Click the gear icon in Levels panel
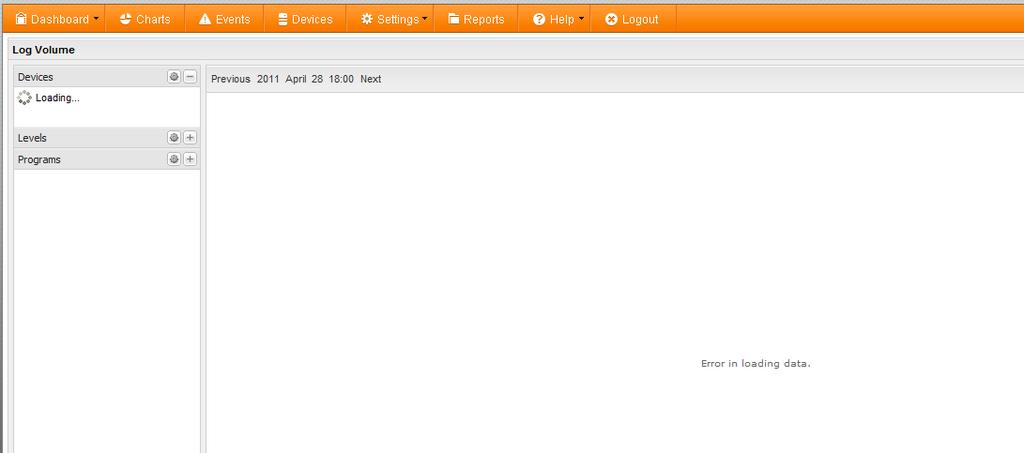Image resolution: width=1024 pixels, height=453 pixels. (x=174, y=138)
